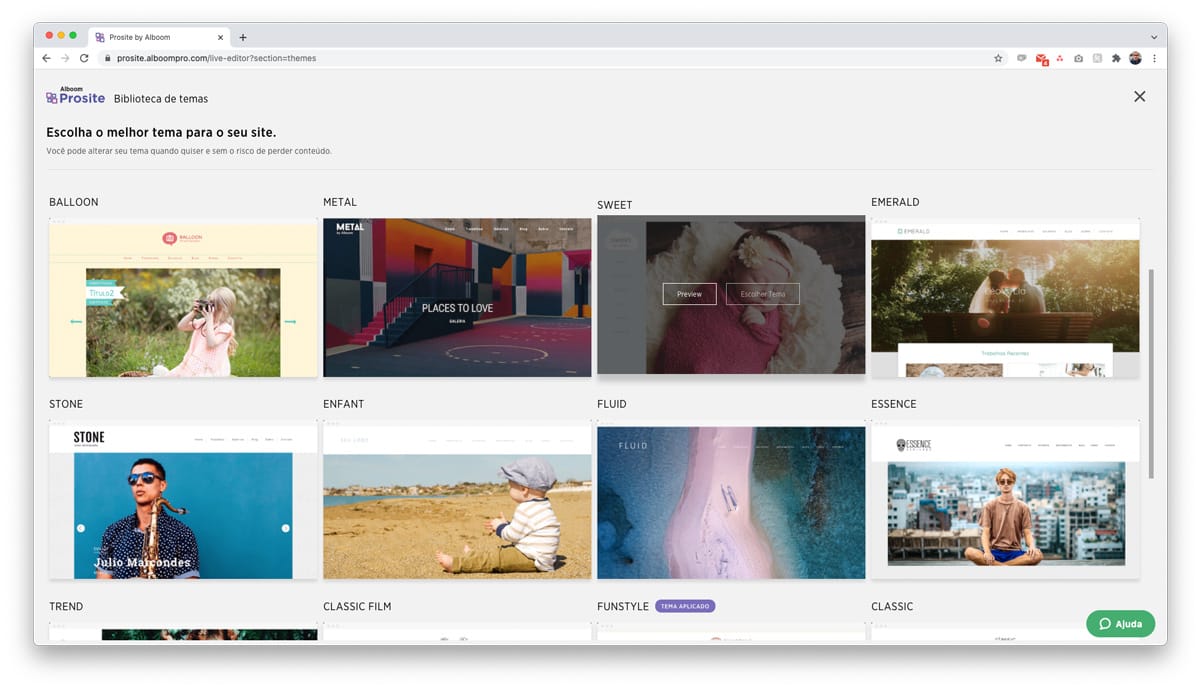Click the camera screenshot extension icon

(x=1078, y=59)
